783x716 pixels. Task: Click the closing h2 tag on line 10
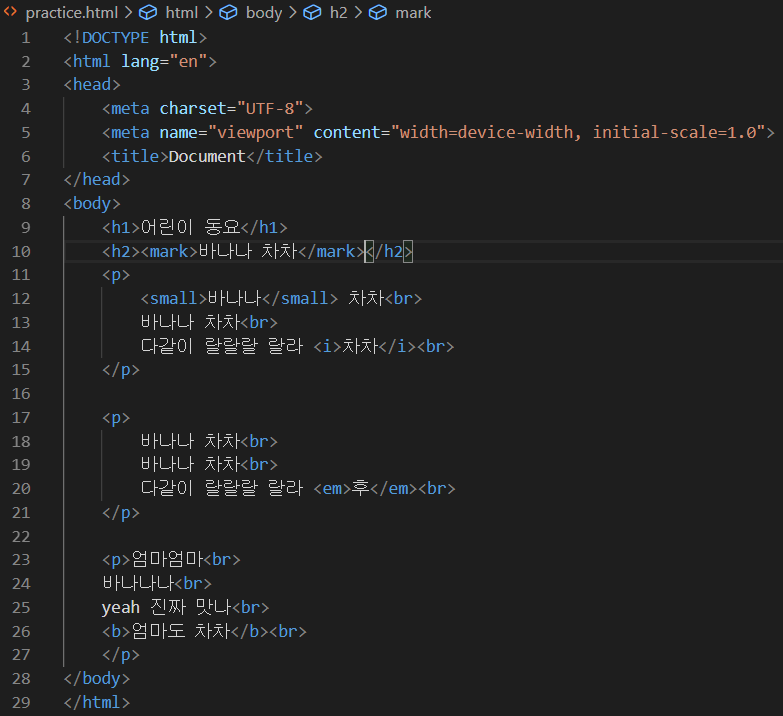pos(389,251)
